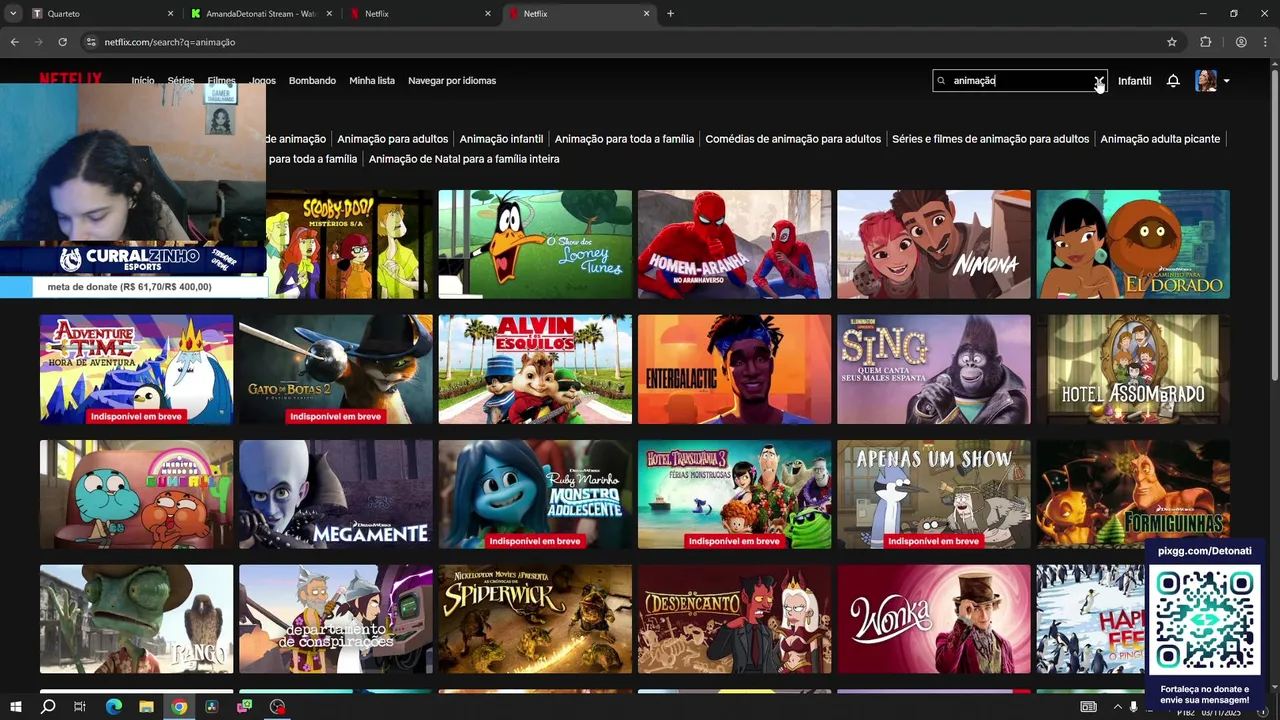This screenshot has height=720, width=1280.
Task: Open the Sing title card
Action: click(934, 369)
